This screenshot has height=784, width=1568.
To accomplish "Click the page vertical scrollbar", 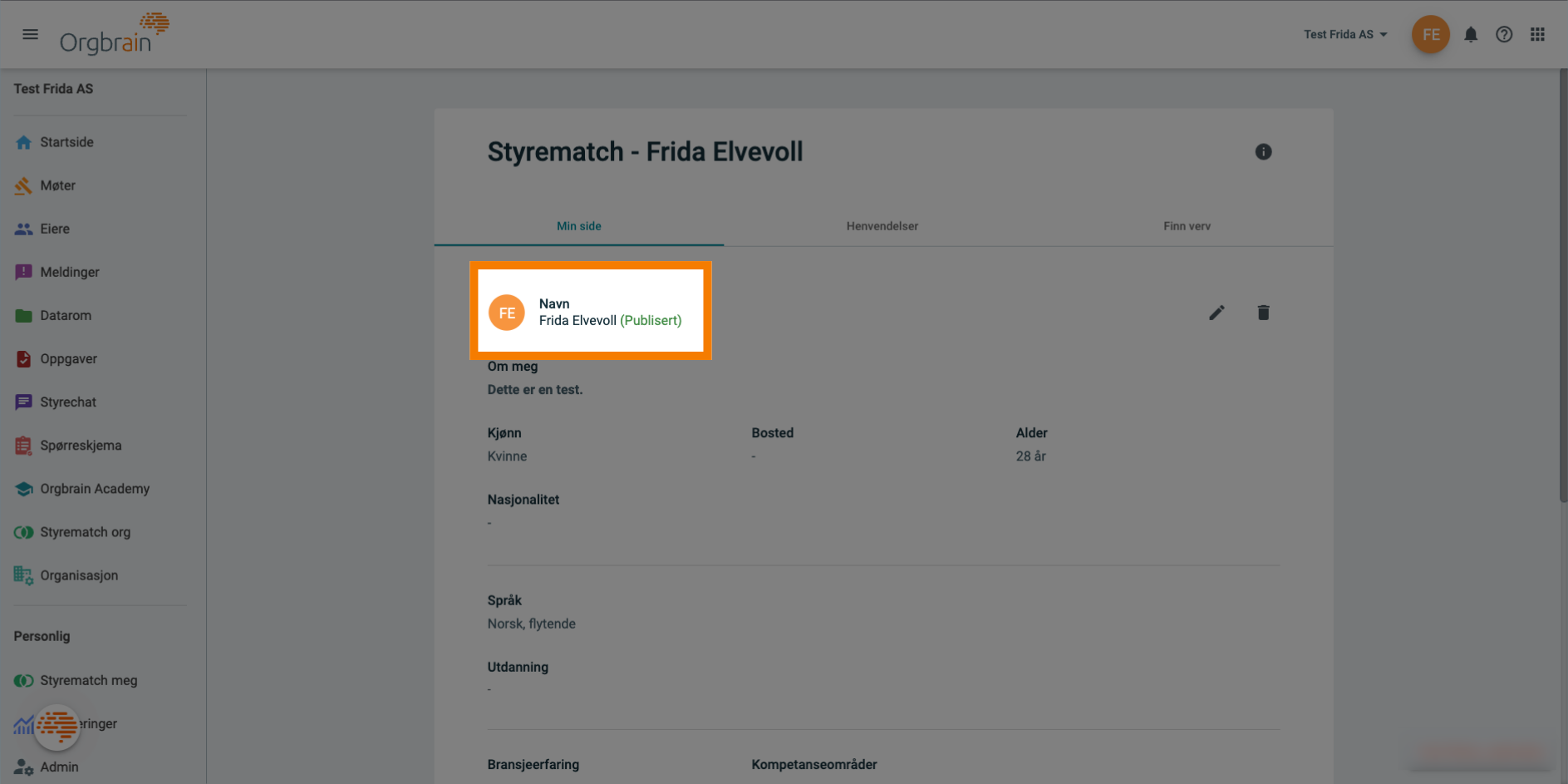I will (x=1563, y=287).
